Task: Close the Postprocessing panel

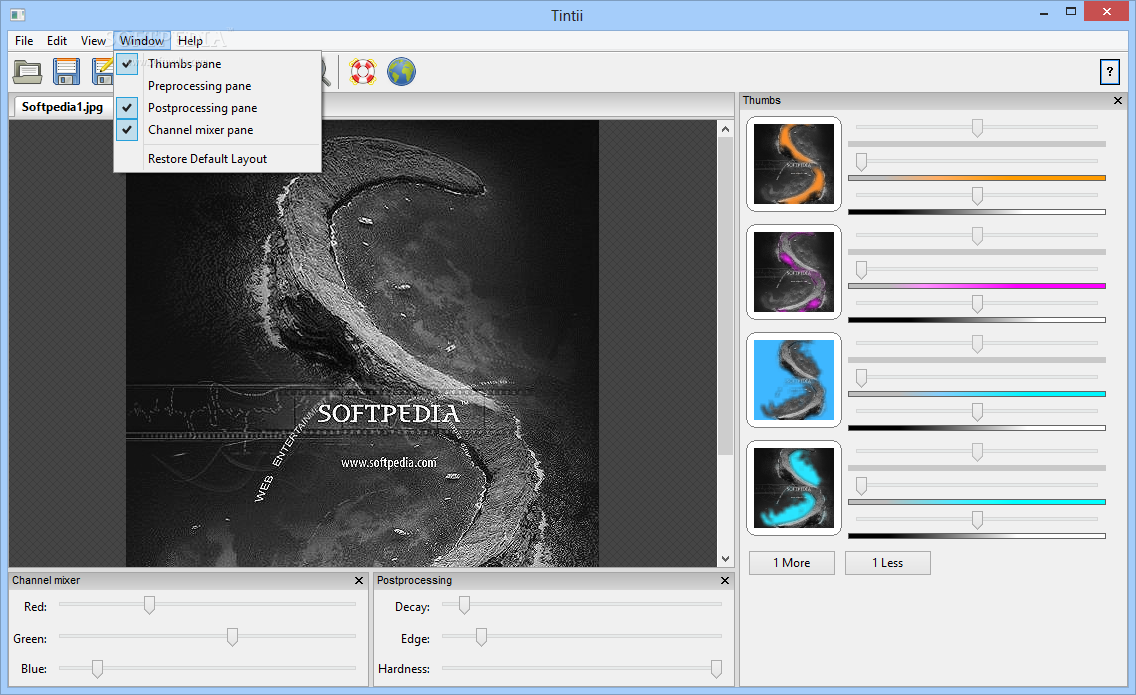Action: (x=724, y=580)
